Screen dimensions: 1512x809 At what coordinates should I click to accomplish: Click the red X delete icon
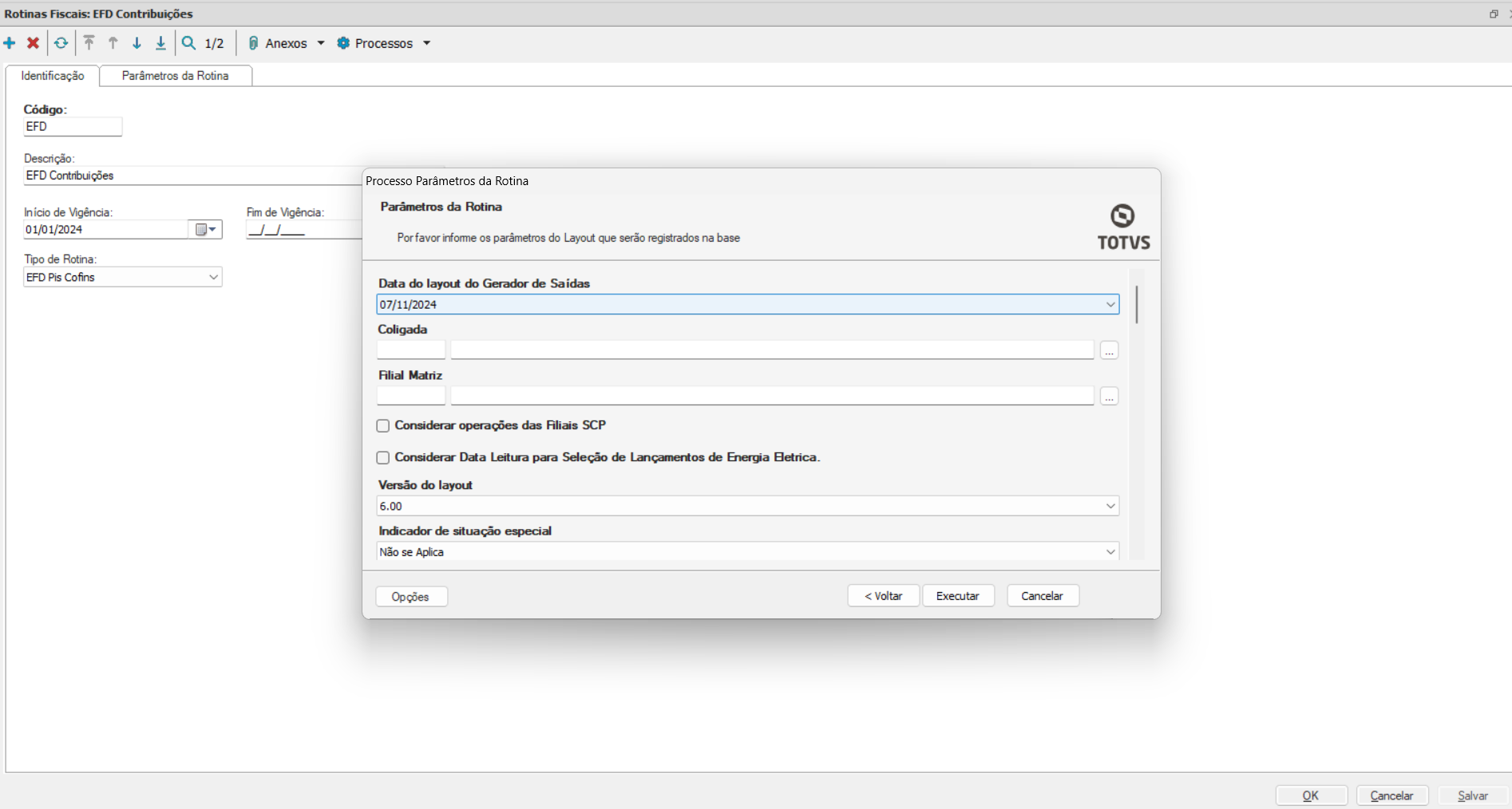point(34,43)
